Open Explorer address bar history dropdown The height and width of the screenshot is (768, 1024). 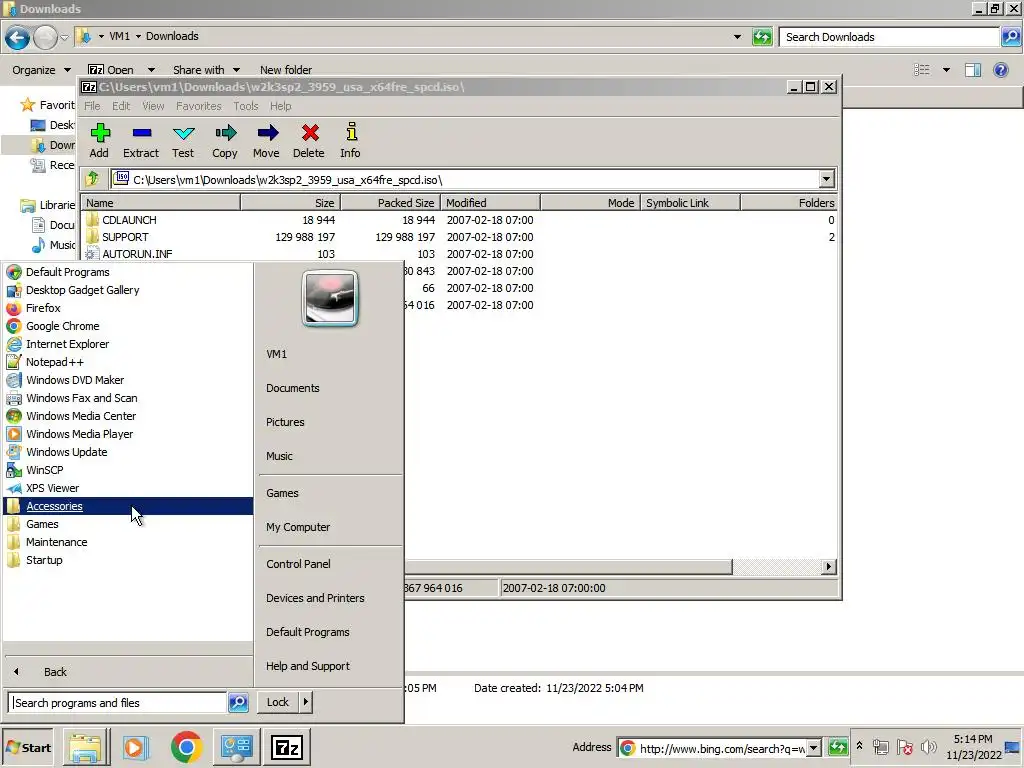point(737,37)
